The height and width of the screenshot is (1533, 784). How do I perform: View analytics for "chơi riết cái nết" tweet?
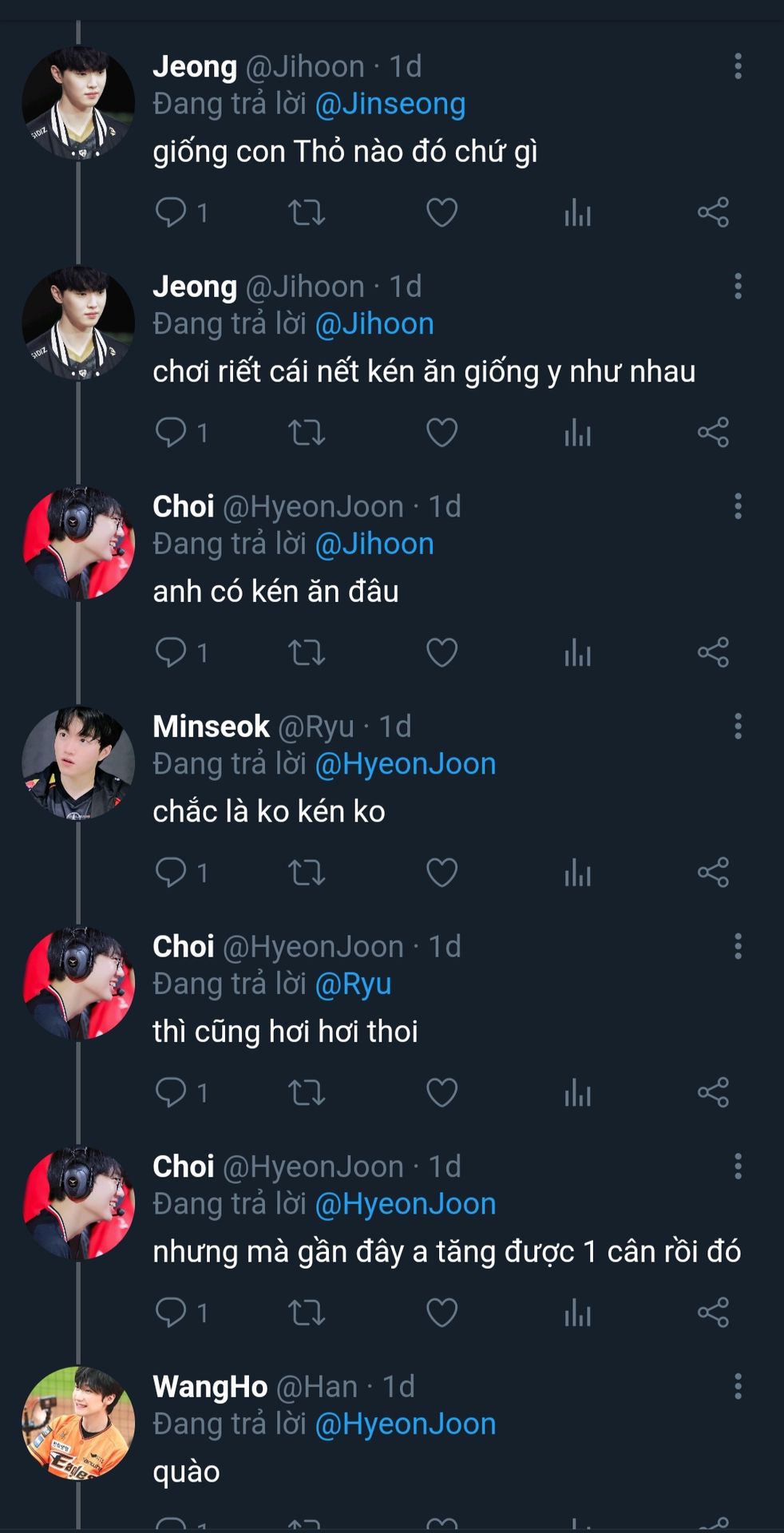577,433
